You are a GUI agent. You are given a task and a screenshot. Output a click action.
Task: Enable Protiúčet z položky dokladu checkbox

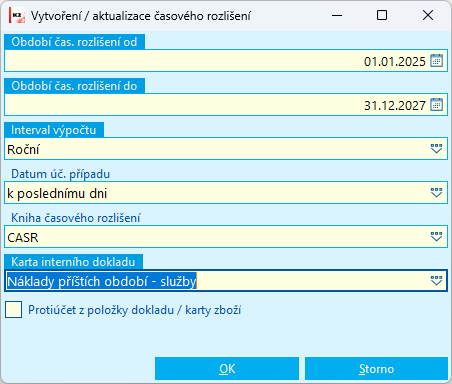tap(14, 309)
